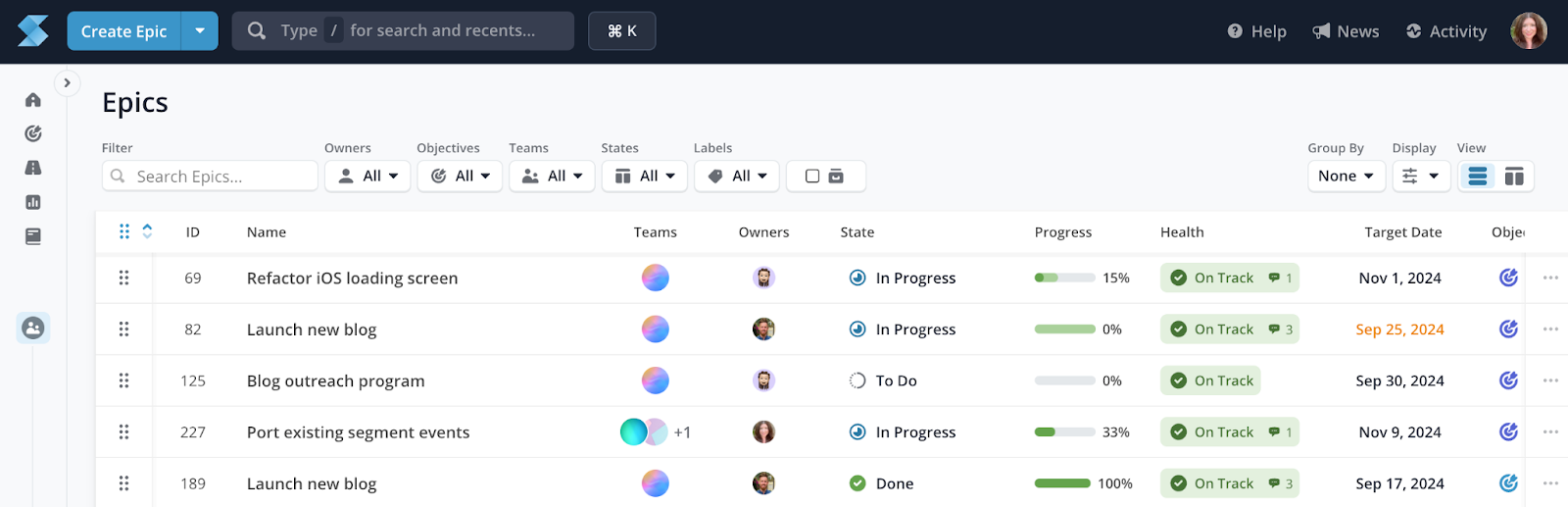Open the Roadmap icon in the sidebar
This screenshot has width=1568, height=507.
pyautogui.click(x=33, y=168)
